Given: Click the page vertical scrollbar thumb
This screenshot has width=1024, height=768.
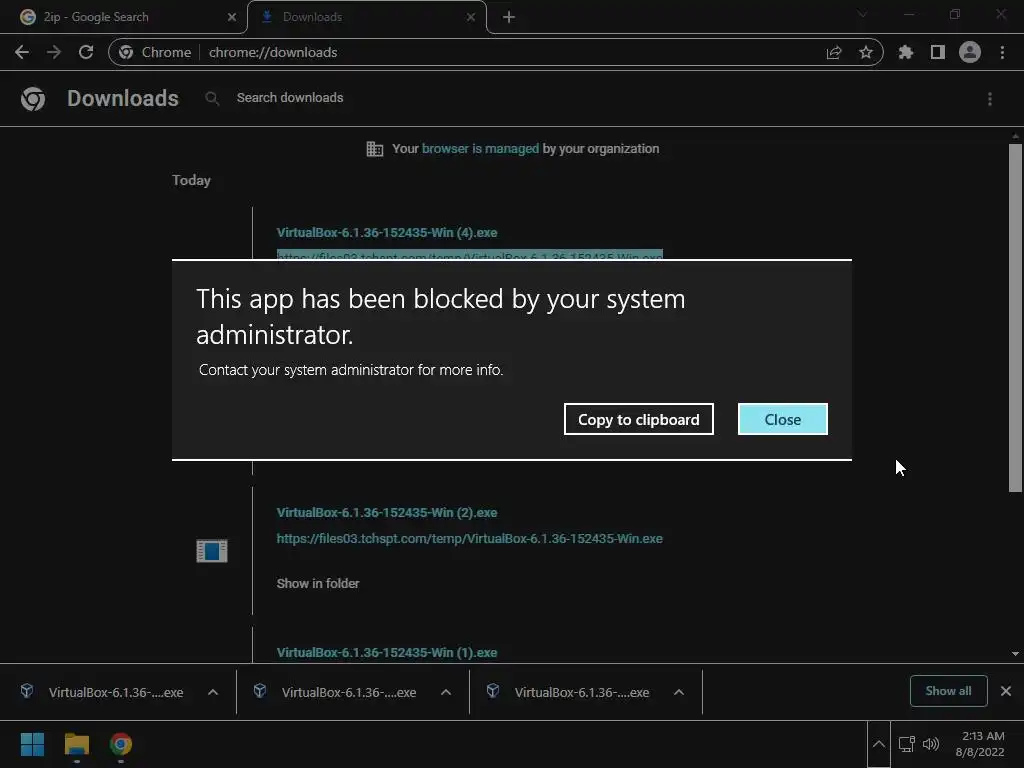Looking at the screenshot, I should coord(1015,318).
